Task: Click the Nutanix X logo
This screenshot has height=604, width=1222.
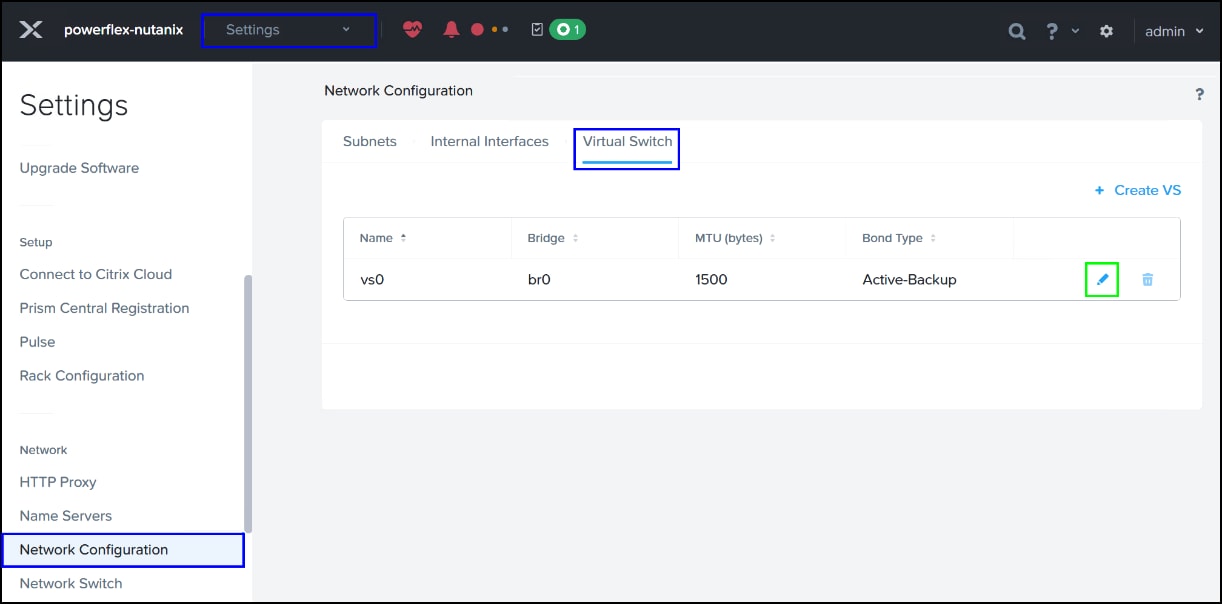Action: [31, 30]
